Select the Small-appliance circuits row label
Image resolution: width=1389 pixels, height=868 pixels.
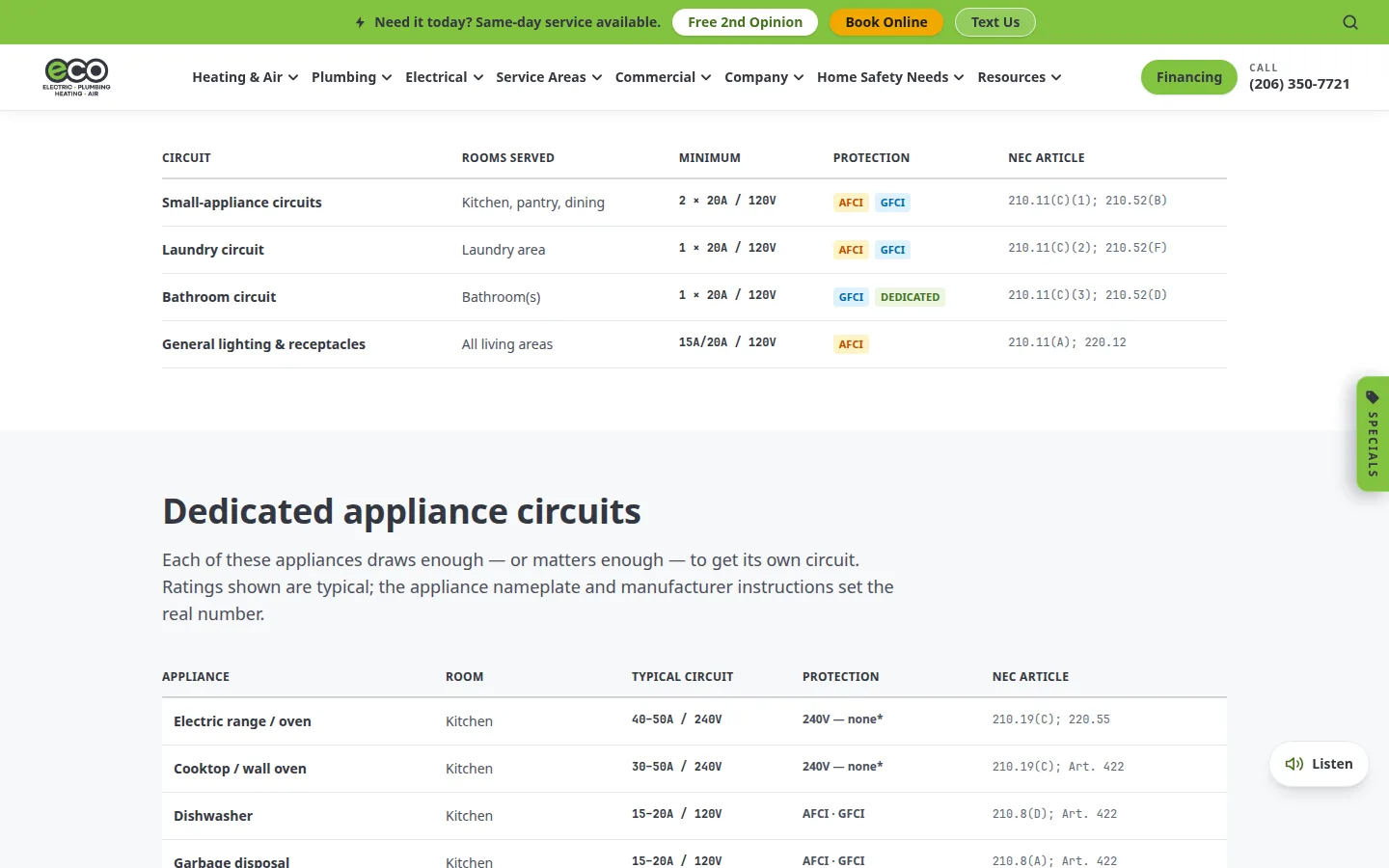(x=242, y=203)
